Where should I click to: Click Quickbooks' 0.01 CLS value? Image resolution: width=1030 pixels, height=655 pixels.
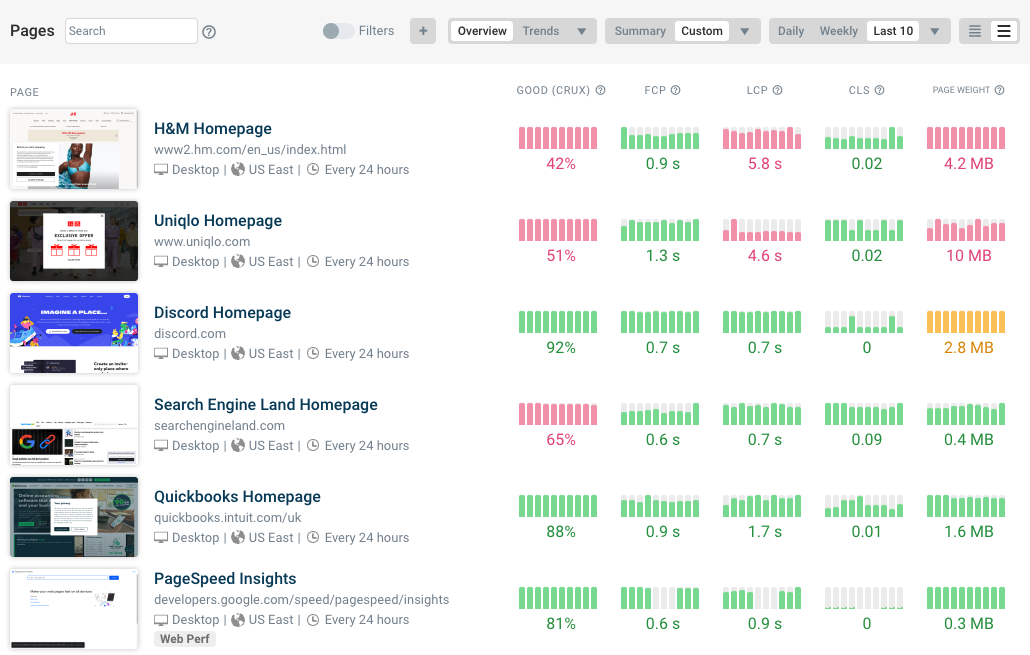[866, 531]
